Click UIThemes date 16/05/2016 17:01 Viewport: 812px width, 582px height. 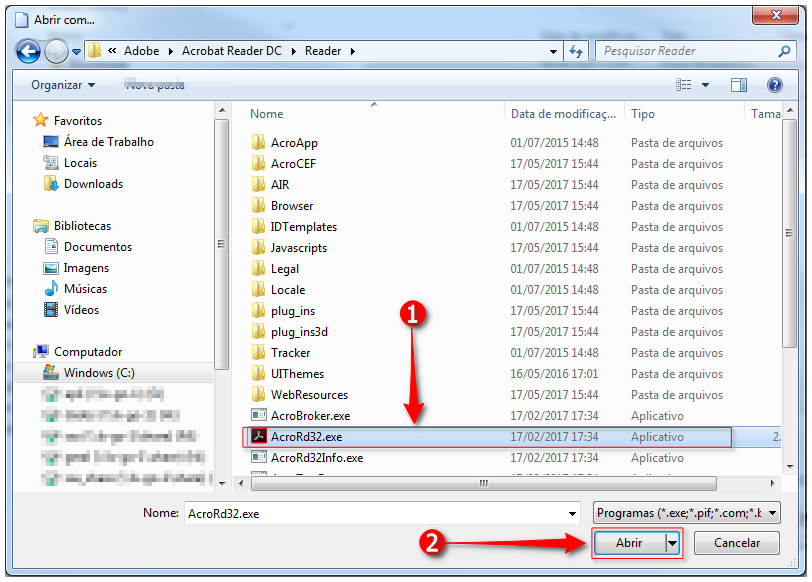[x=554, y=373]
